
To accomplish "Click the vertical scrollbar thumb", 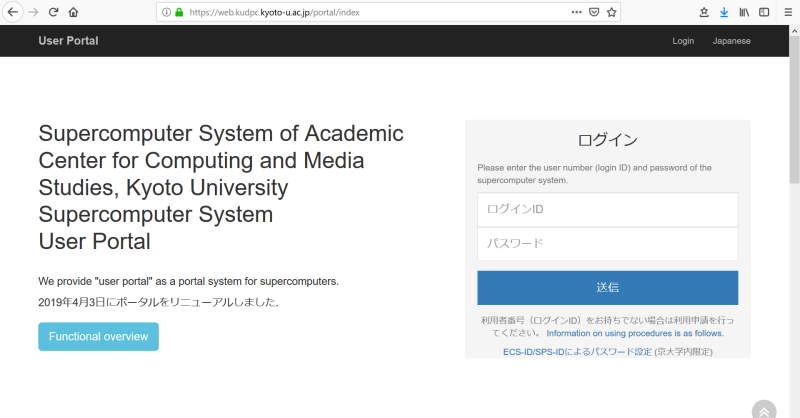I will (x=794, y=110).
